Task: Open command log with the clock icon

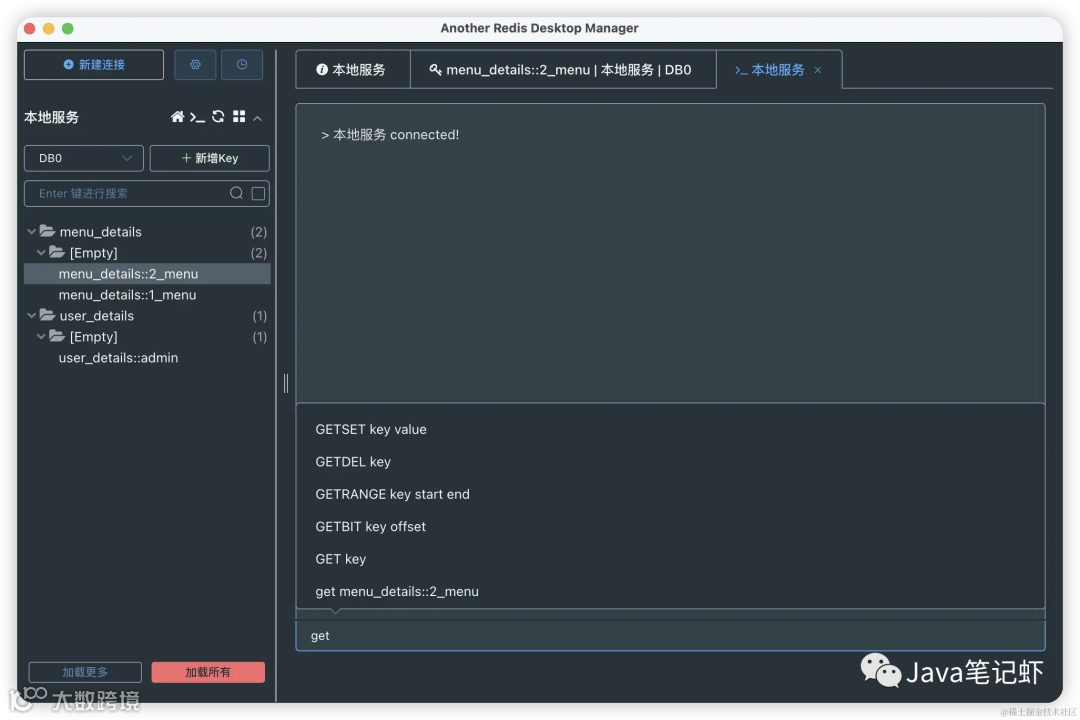Action: coord(242,65)
